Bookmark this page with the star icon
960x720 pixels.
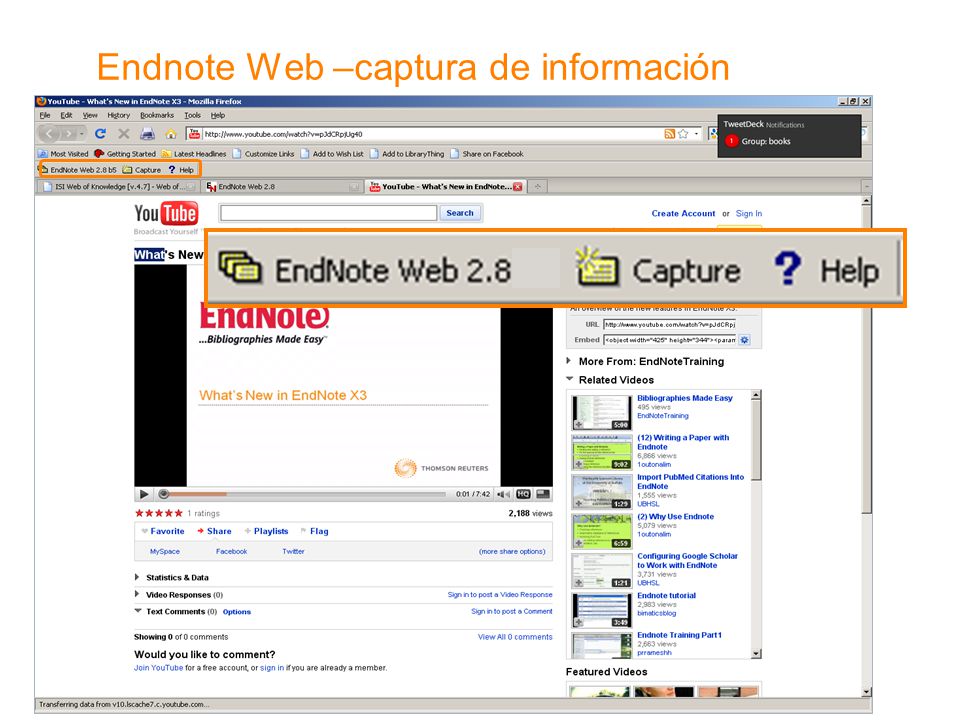[x=683, y=134]
